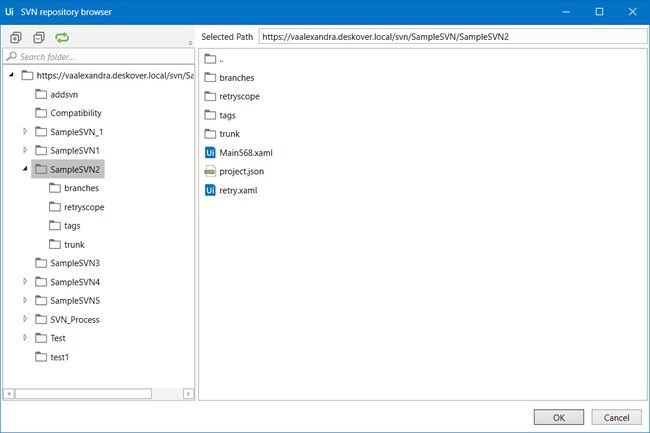The image size is (650, 433).
Task: Select branches under SampleSVN2 in the tree
Action: [x=74, y=188]
